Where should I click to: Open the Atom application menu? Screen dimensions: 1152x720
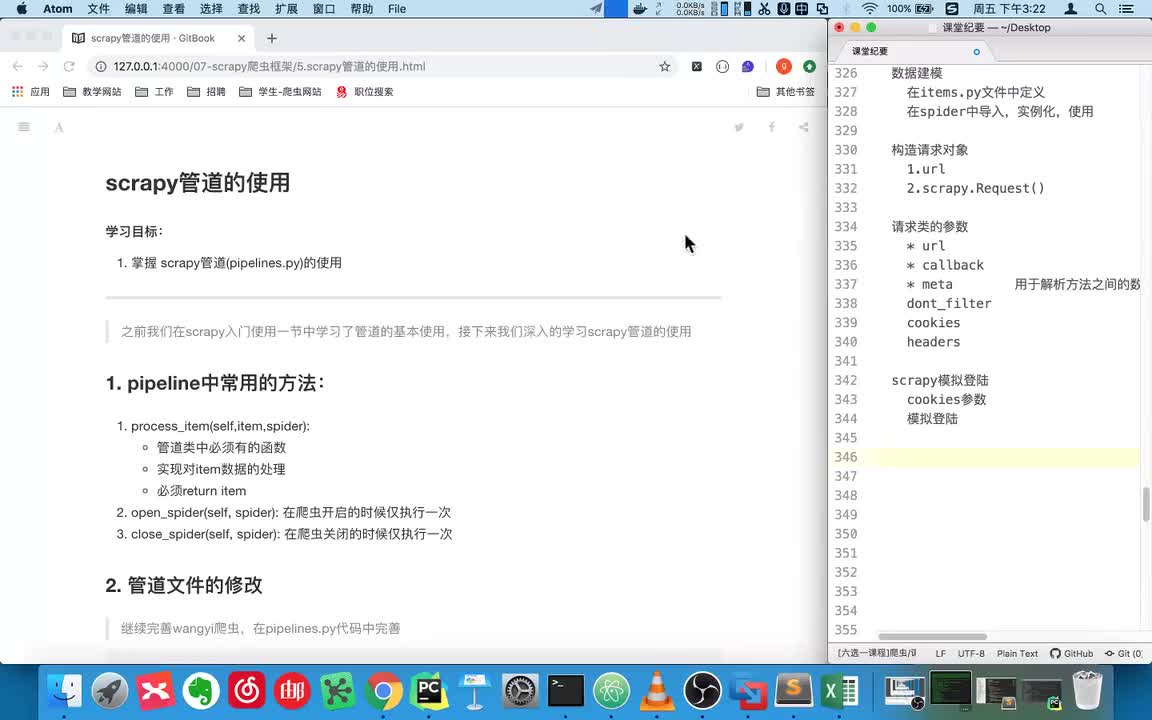tap(57, 9)
